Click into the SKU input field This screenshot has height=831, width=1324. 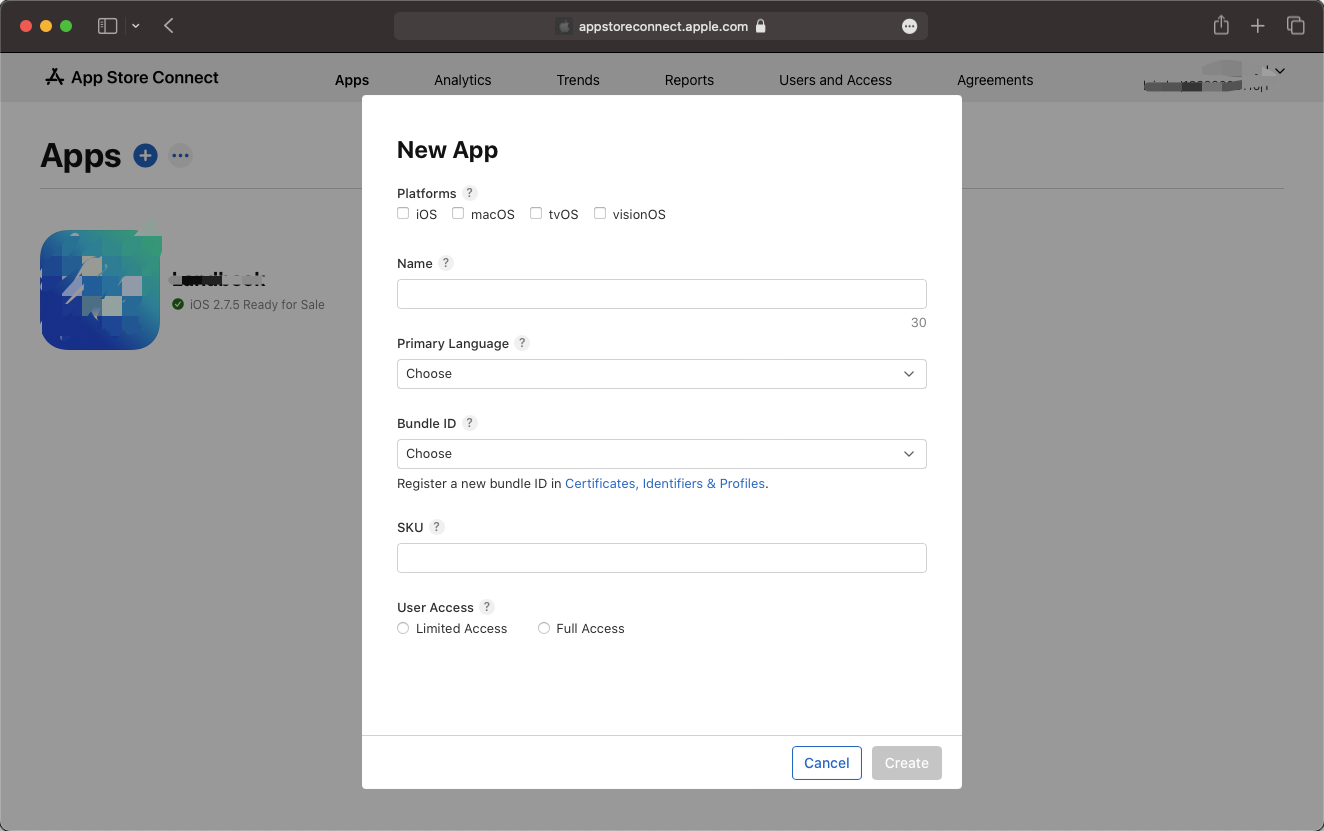click(662, 558)
